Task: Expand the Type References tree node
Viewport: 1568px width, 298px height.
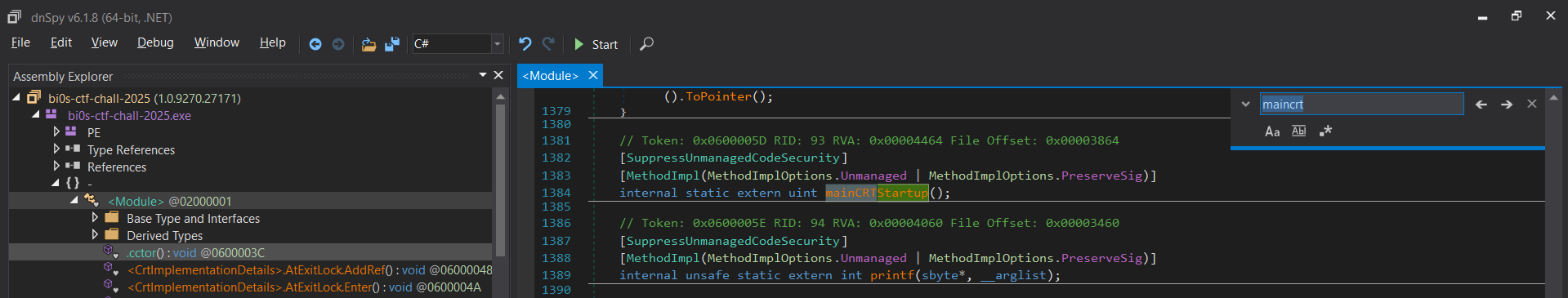Action: 56,149
